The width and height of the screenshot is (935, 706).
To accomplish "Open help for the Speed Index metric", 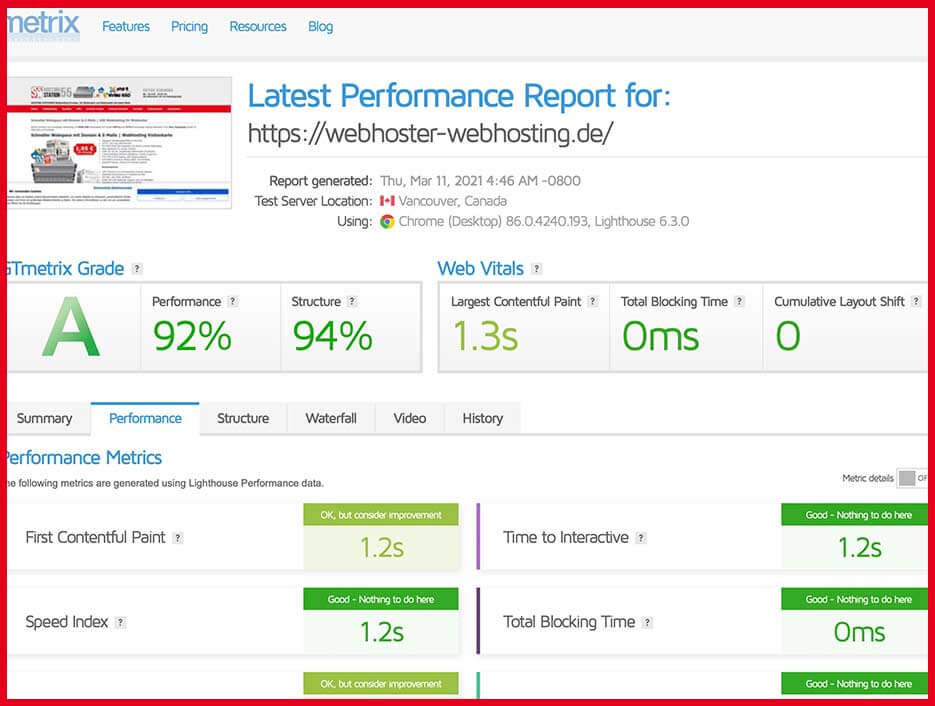I will tap(121, 622).
